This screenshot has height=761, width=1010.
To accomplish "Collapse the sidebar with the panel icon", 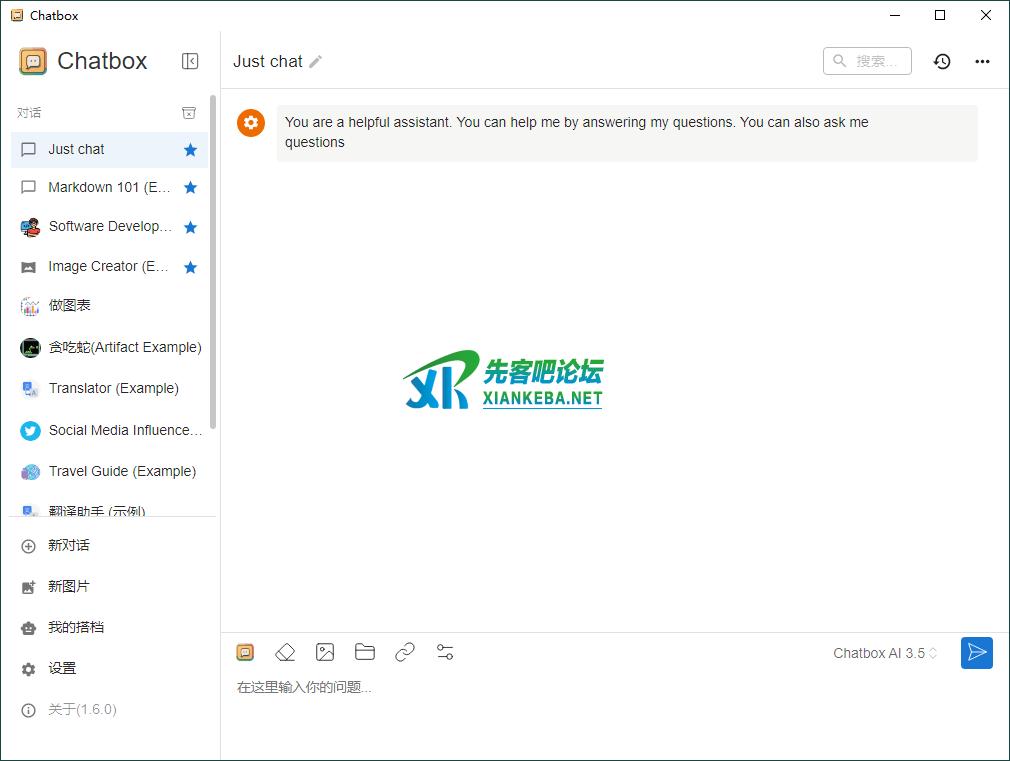I will point(190,61).
